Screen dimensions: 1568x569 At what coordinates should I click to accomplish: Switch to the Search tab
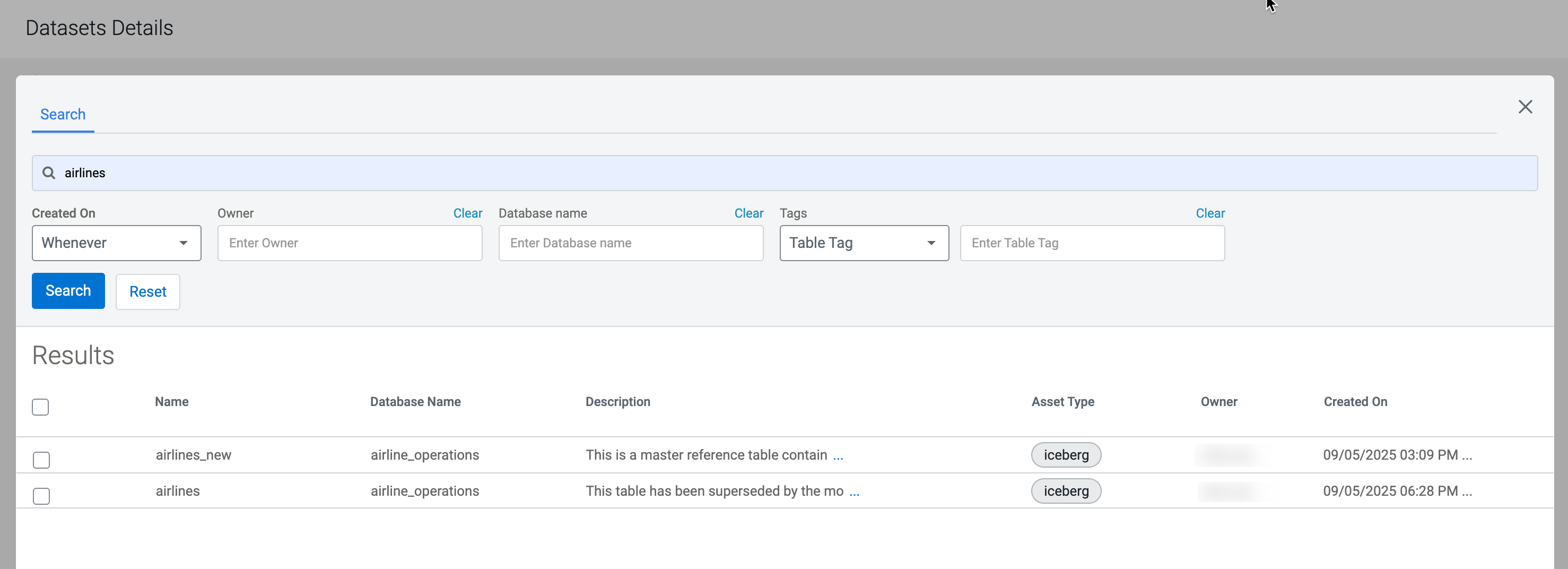(x=63, y=115)
